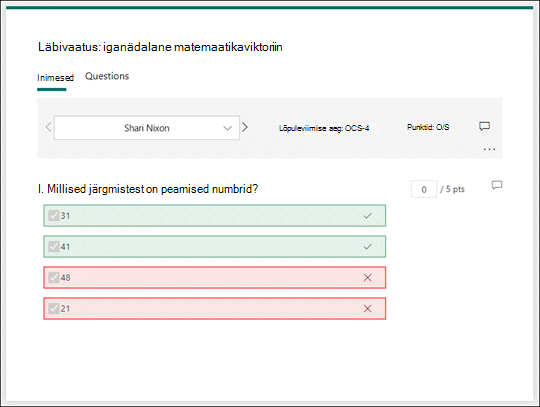Go to previous respondent arrow

pyautogui.click(x=48, y=127)
